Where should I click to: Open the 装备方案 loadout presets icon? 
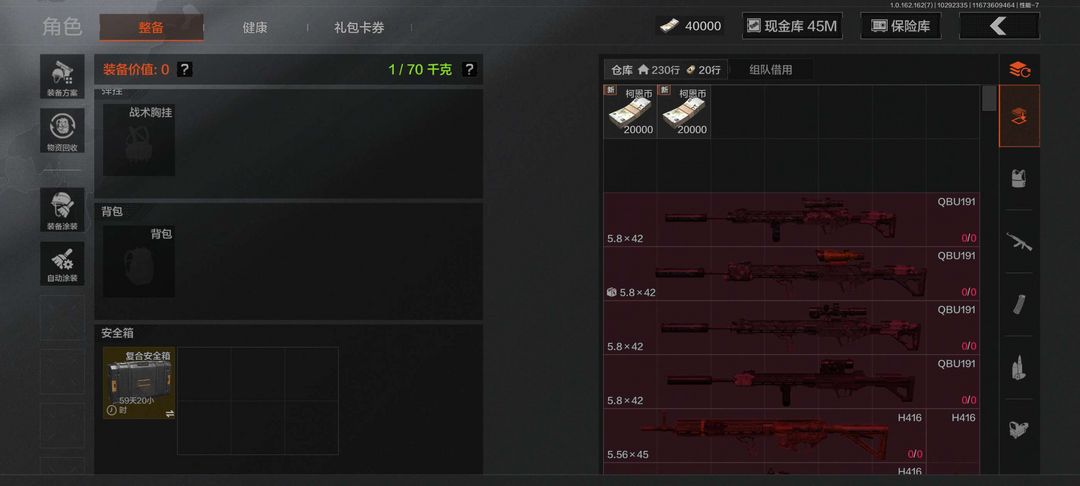[x=62, y=76]
